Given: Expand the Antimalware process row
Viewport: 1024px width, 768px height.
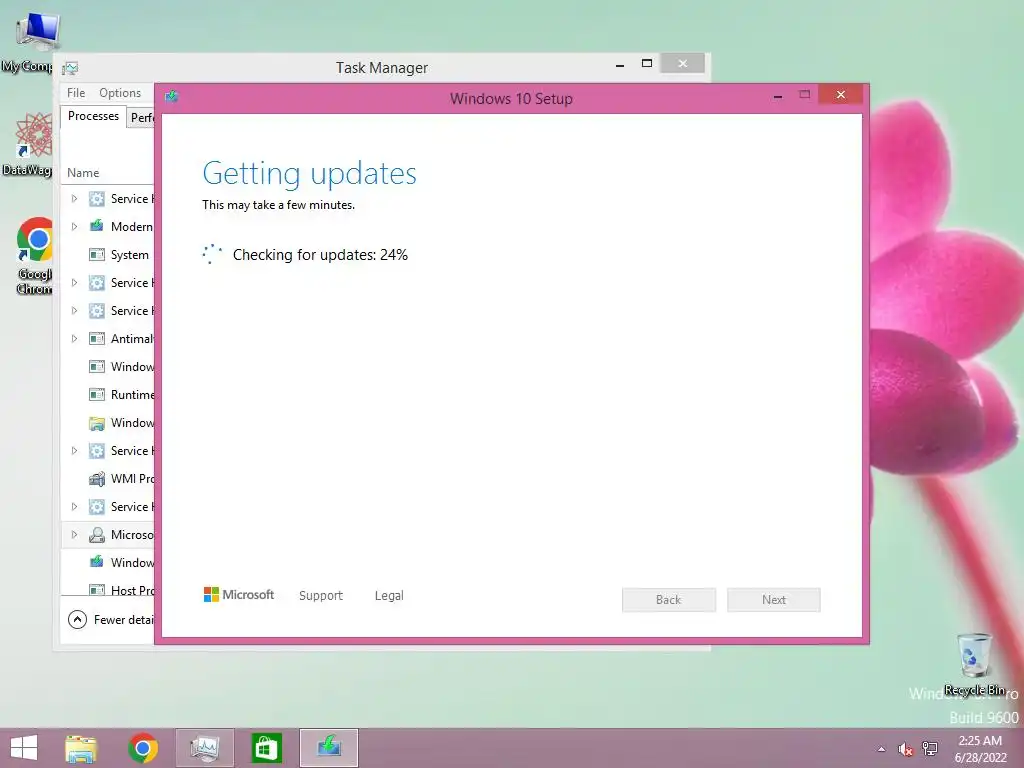Looking at the screenshot, I should click(x=74, y=338).
